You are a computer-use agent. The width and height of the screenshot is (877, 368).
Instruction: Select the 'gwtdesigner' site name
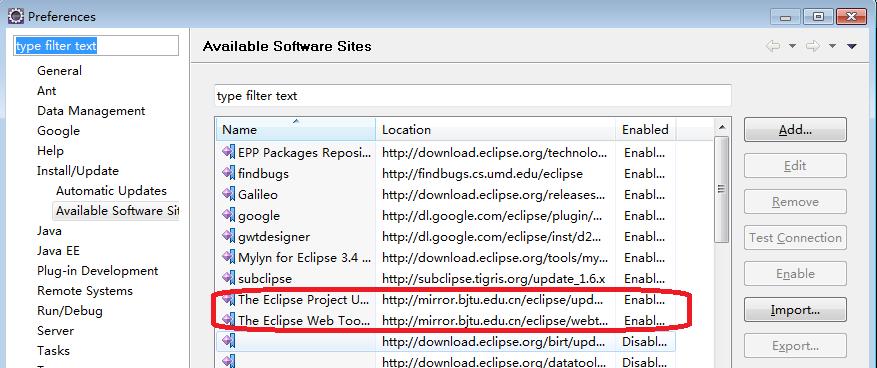point(274,237)
